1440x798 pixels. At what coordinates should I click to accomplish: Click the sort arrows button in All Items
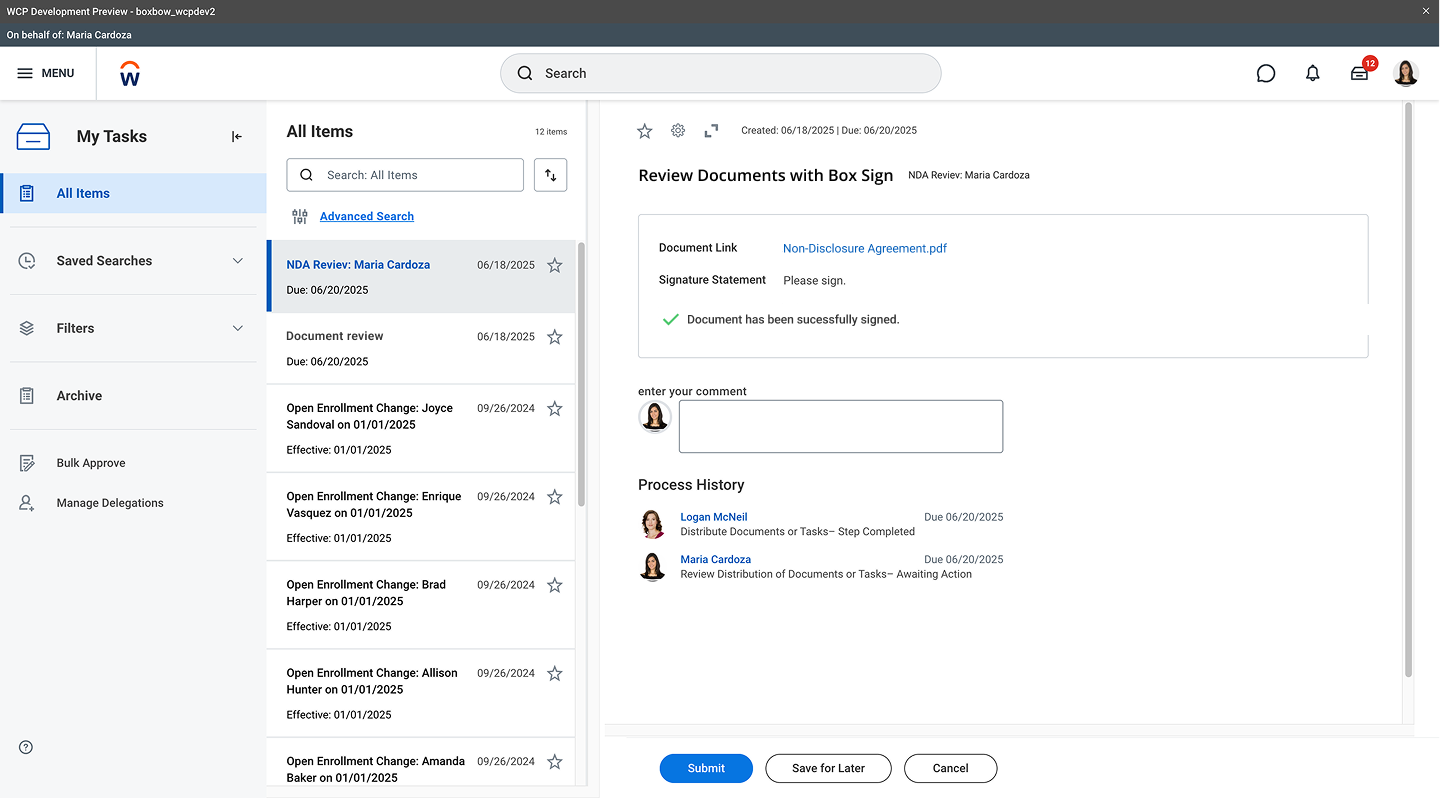tap(550, 175)
